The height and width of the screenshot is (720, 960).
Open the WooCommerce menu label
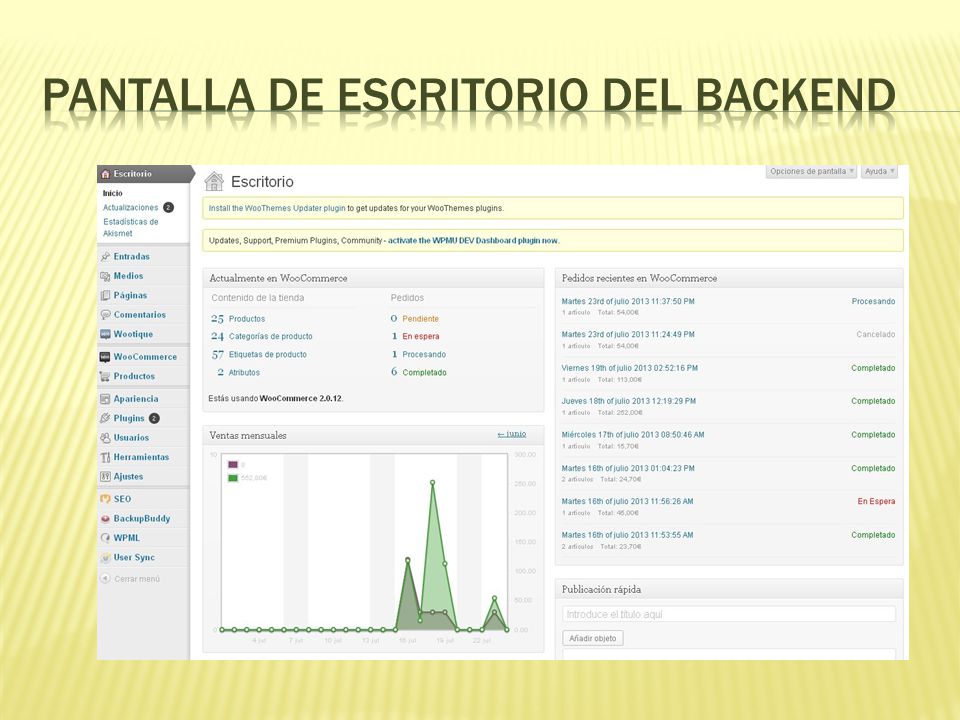[145, 357]
